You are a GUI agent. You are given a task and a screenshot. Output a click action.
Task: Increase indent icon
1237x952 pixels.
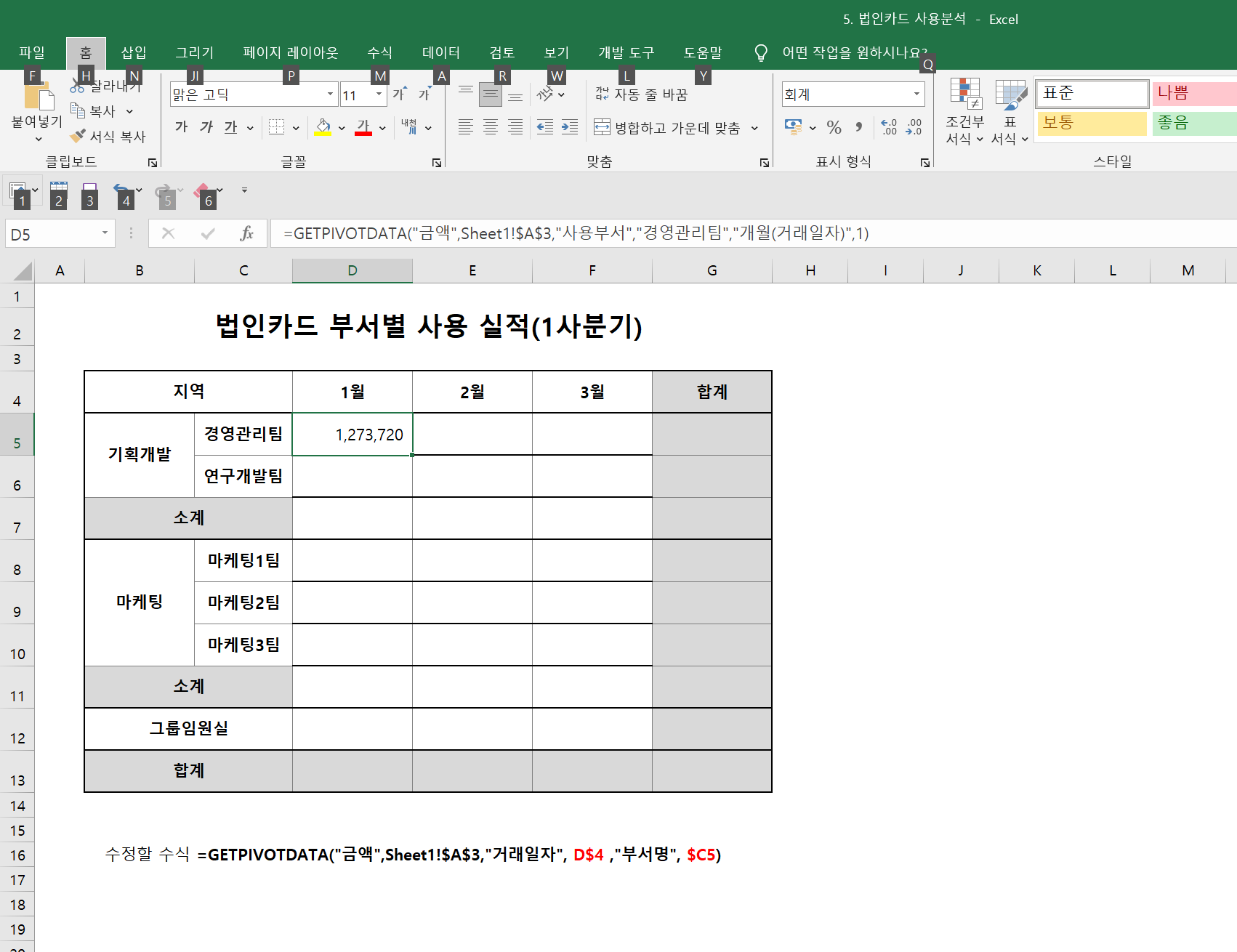coord(570,127)
